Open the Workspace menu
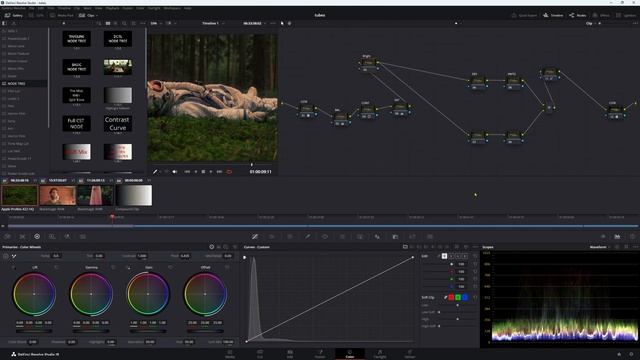The width and height of the screenshot is (640, 360). [x=172, y=8]
